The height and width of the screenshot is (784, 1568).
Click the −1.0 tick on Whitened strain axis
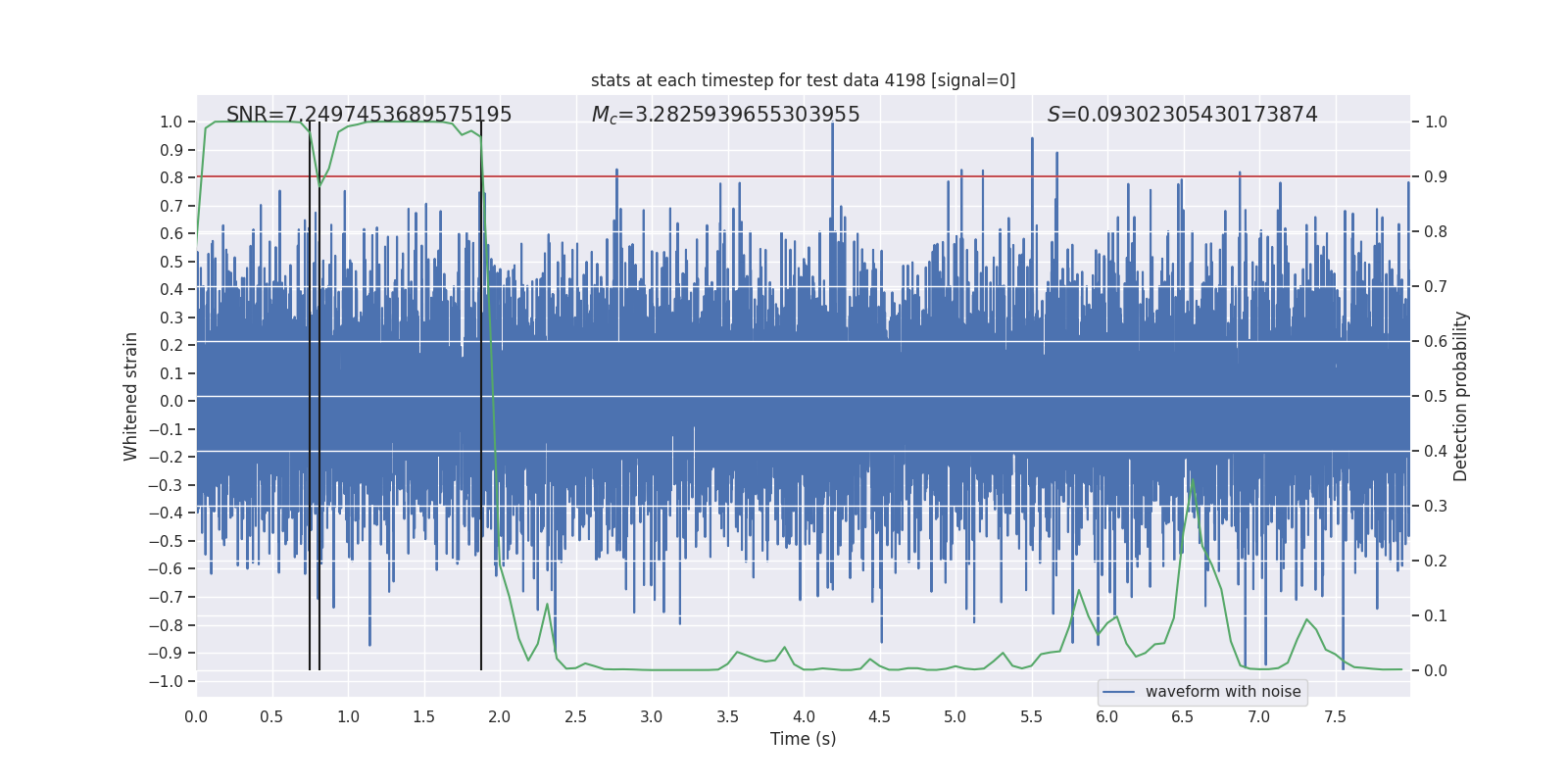coord(171,681)
